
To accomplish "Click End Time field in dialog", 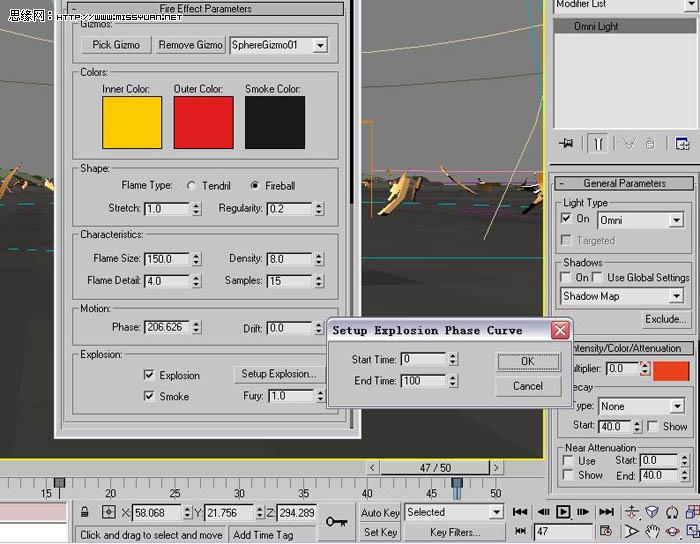I will [423, 381].
